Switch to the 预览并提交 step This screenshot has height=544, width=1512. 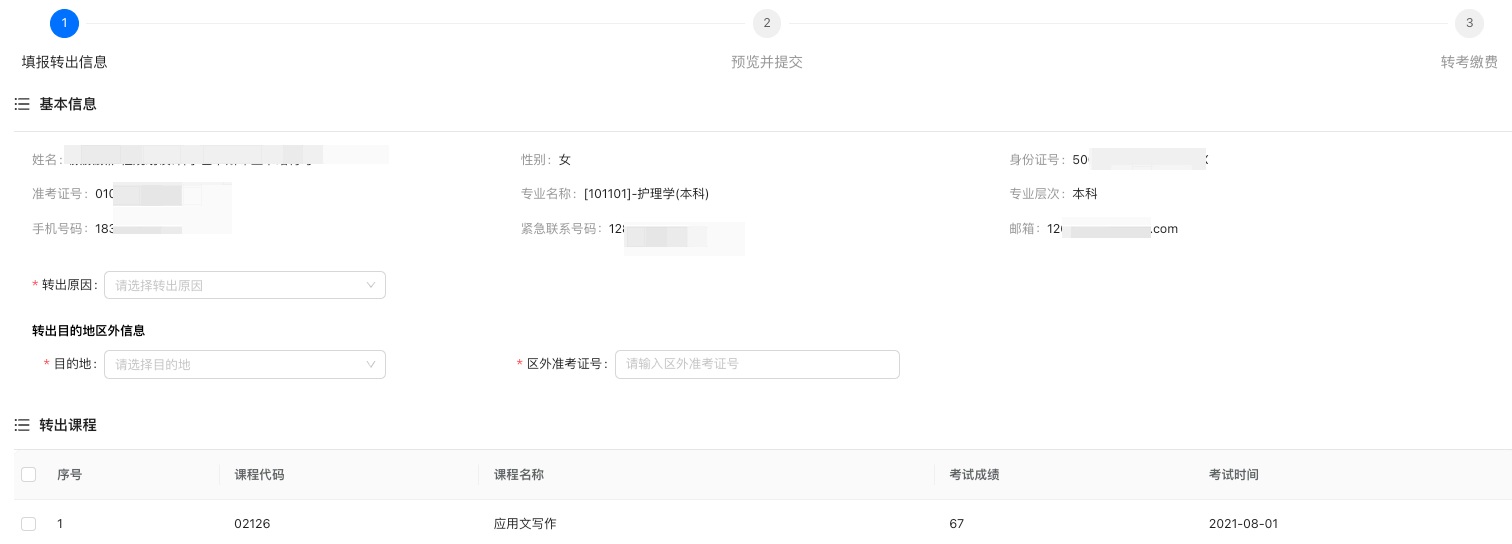[x=767, y=62]
